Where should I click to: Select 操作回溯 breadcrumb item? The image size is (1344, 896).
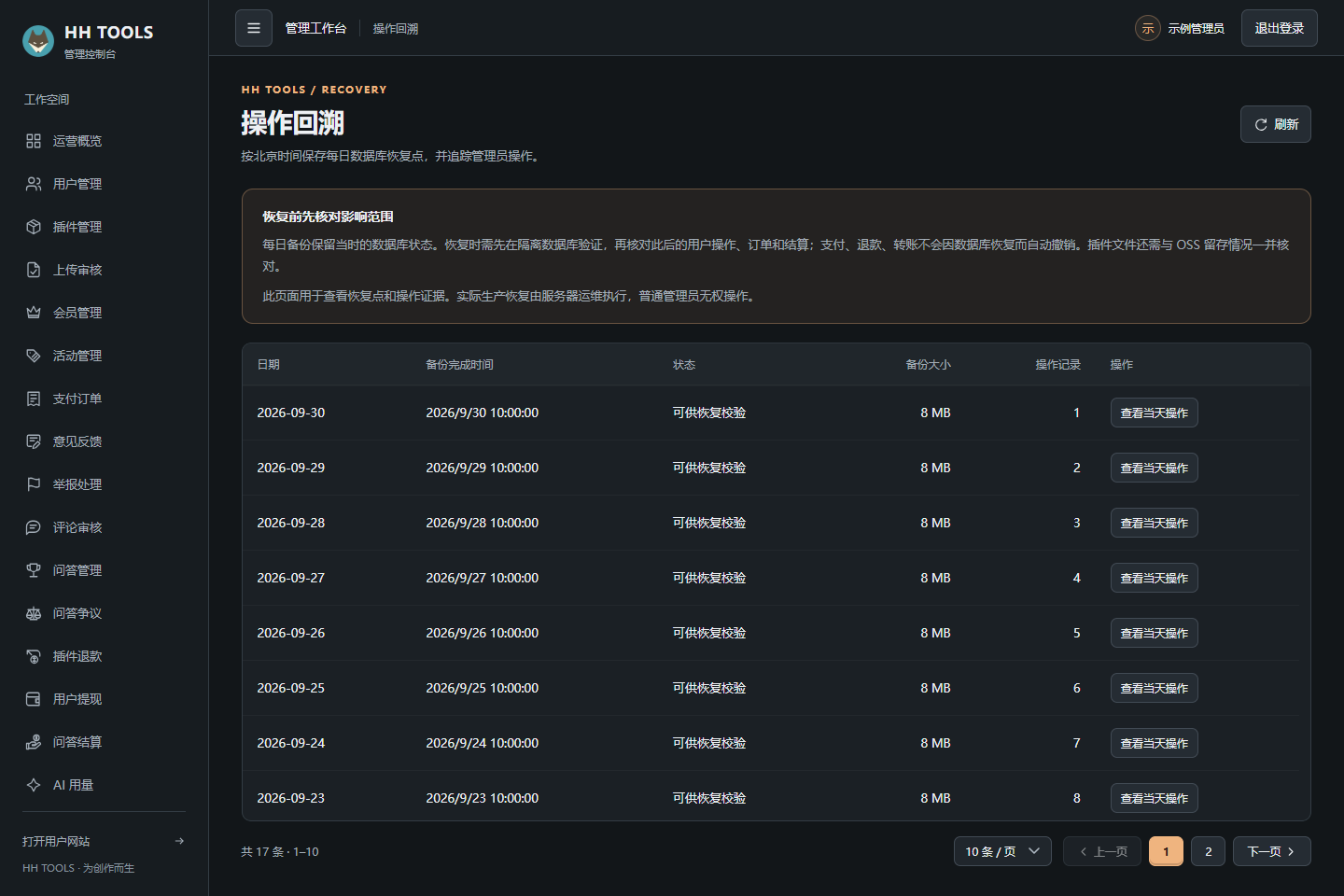click(x=396, y=29)
